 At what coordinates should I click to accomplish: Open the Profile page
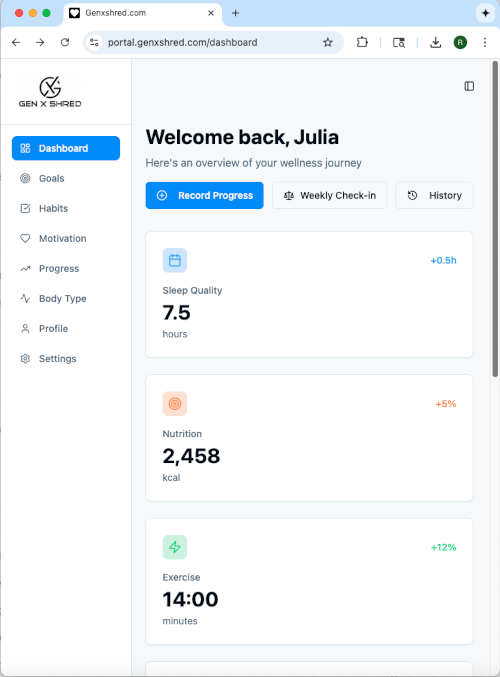(x=66, y=329)
